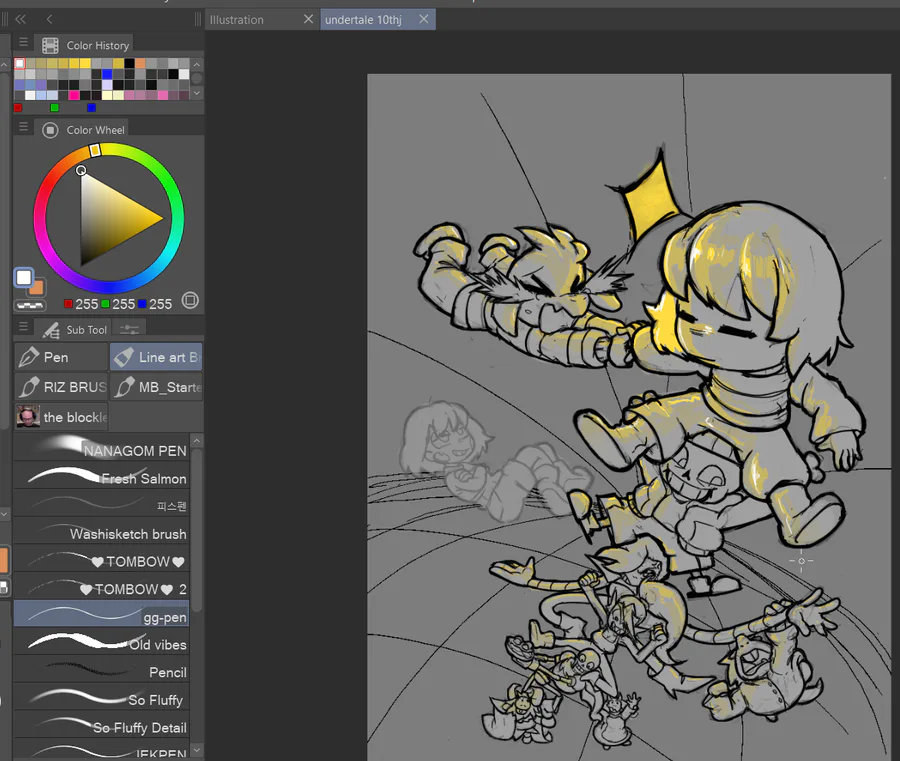Collapse the palette dock with the double-chevron
The height and width of the screenshot is (761, 900).
click(21, 20)
